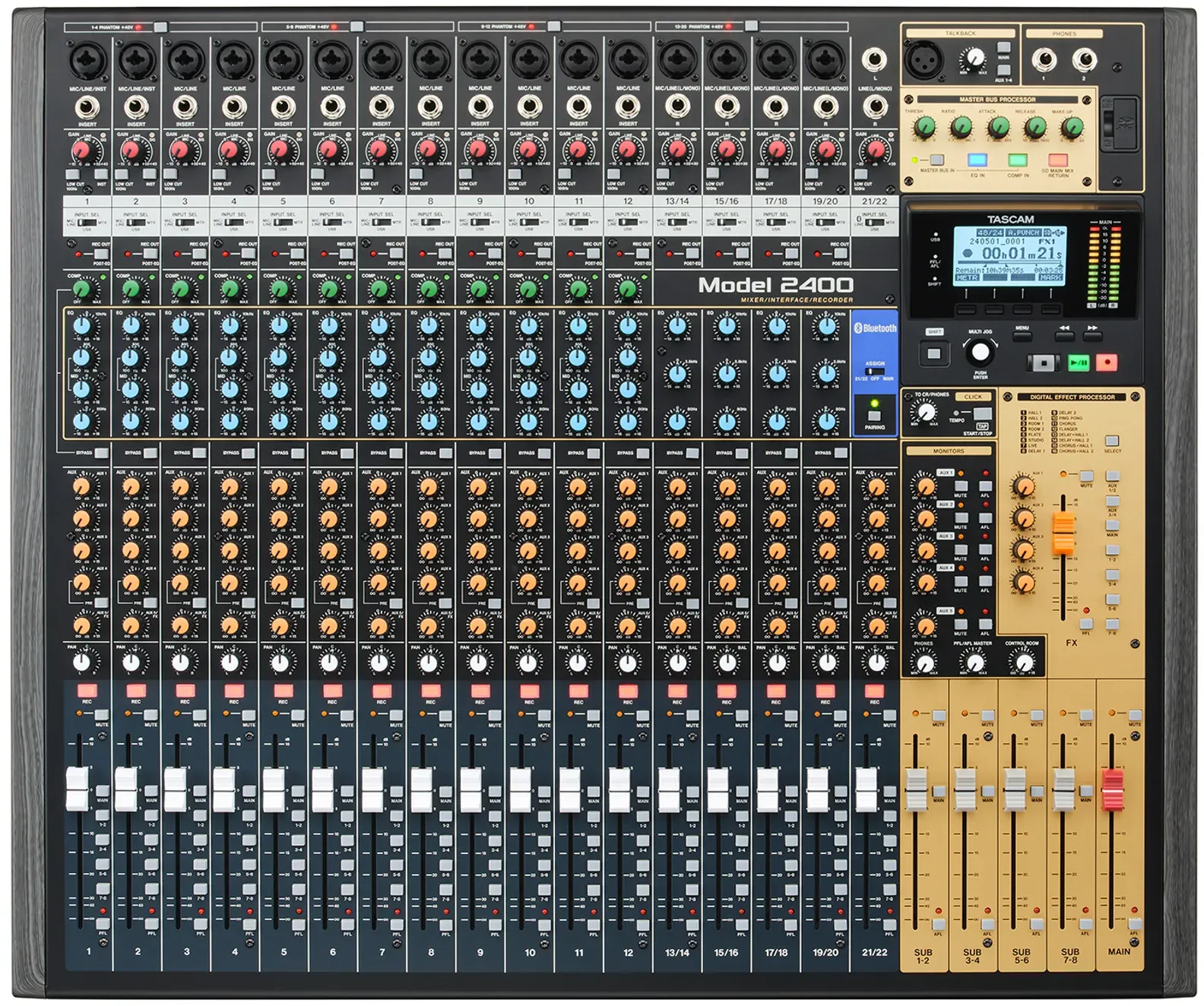Screen dimensions: 1204x1006
Task: Enable Talkback to AUX 1-4 button
Action: tap(1003, 70)
